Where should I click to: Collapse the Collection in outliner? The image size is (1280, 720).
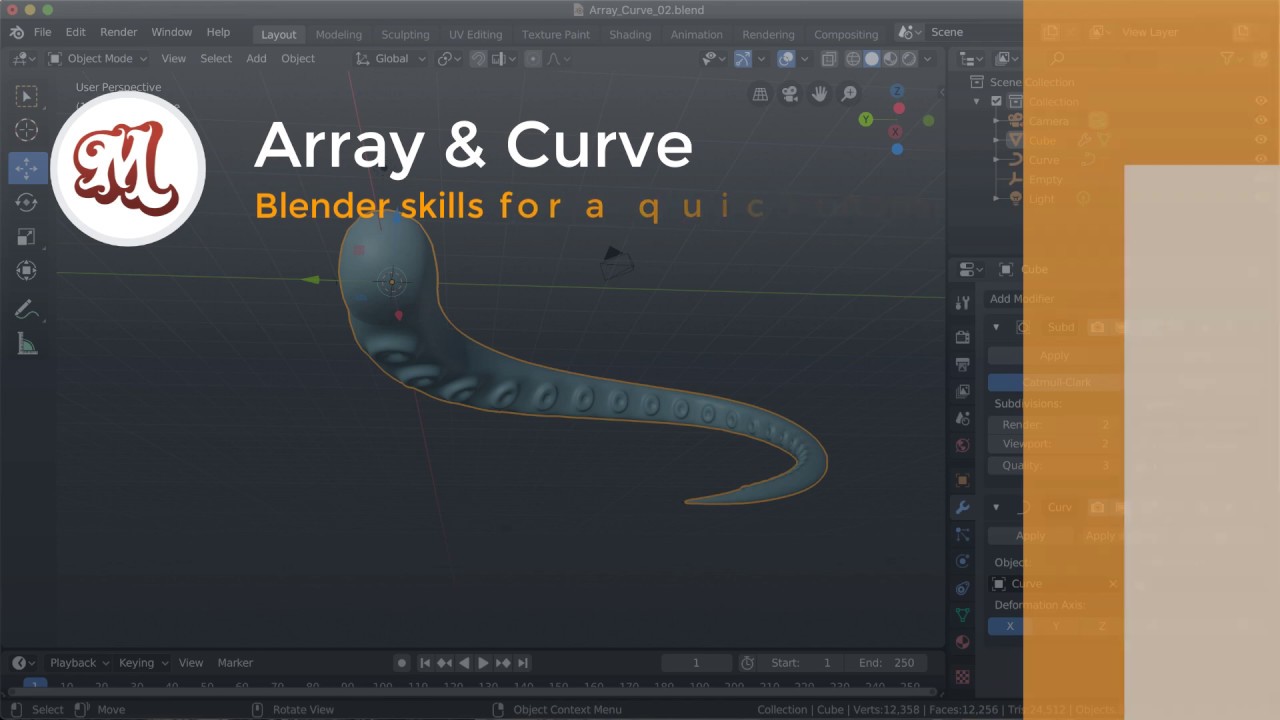977,101
